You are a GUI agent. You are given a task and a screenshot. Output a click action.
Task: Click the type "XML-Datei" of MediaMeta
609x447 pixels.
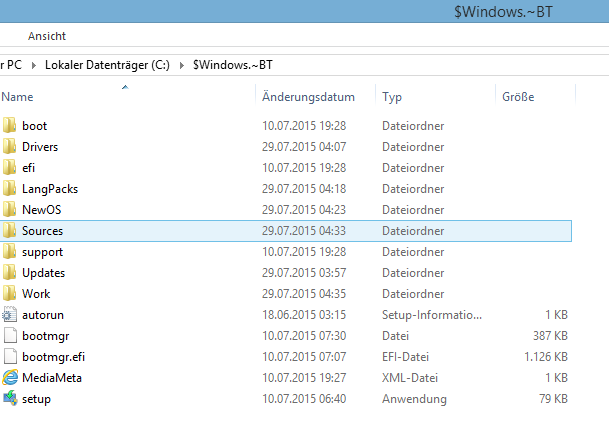pos(410,377)
